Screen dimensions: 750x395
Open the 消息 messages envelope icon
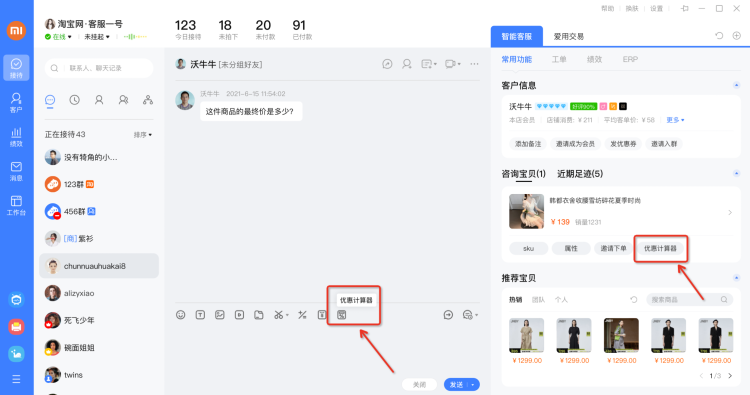coord(16,171)
